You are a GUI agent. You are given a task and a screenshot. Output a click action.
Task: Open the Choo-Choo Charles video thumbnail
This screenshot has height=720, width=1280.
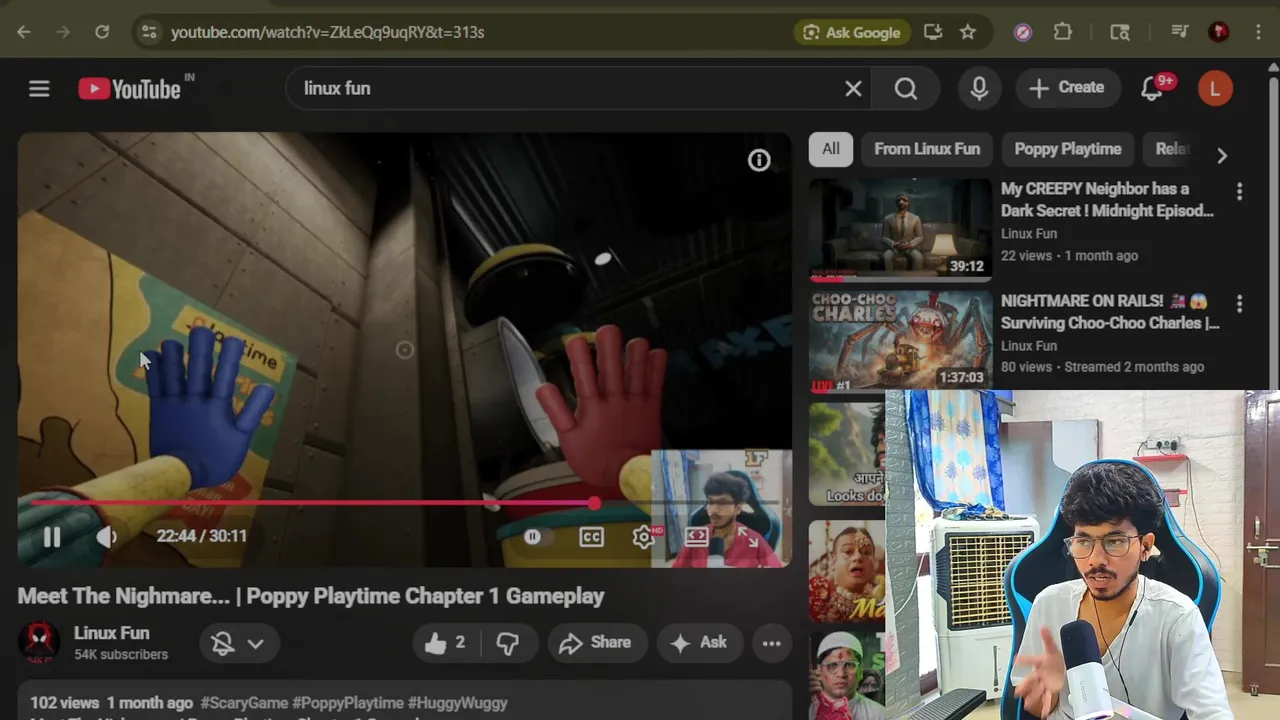pyautogui.click(x=900, y=342)
